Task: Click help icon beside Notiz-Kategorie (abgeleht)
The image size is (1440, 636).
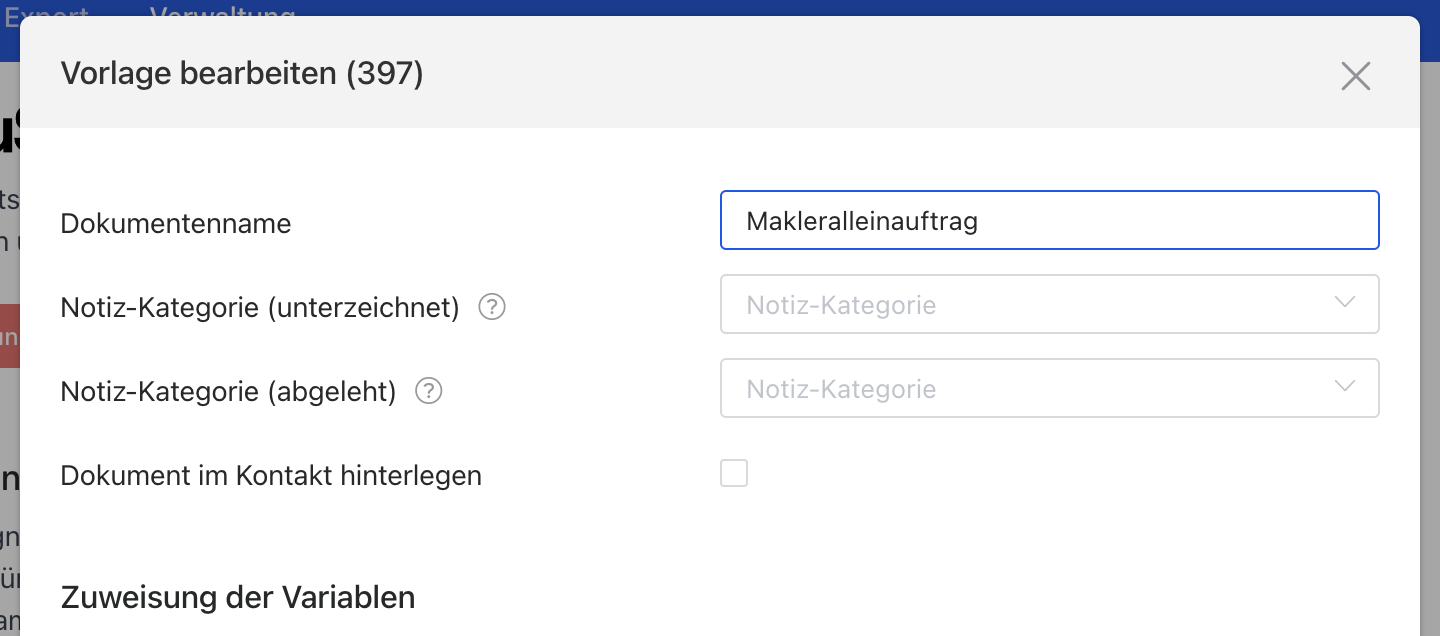Action: click(x=429, y=391)
